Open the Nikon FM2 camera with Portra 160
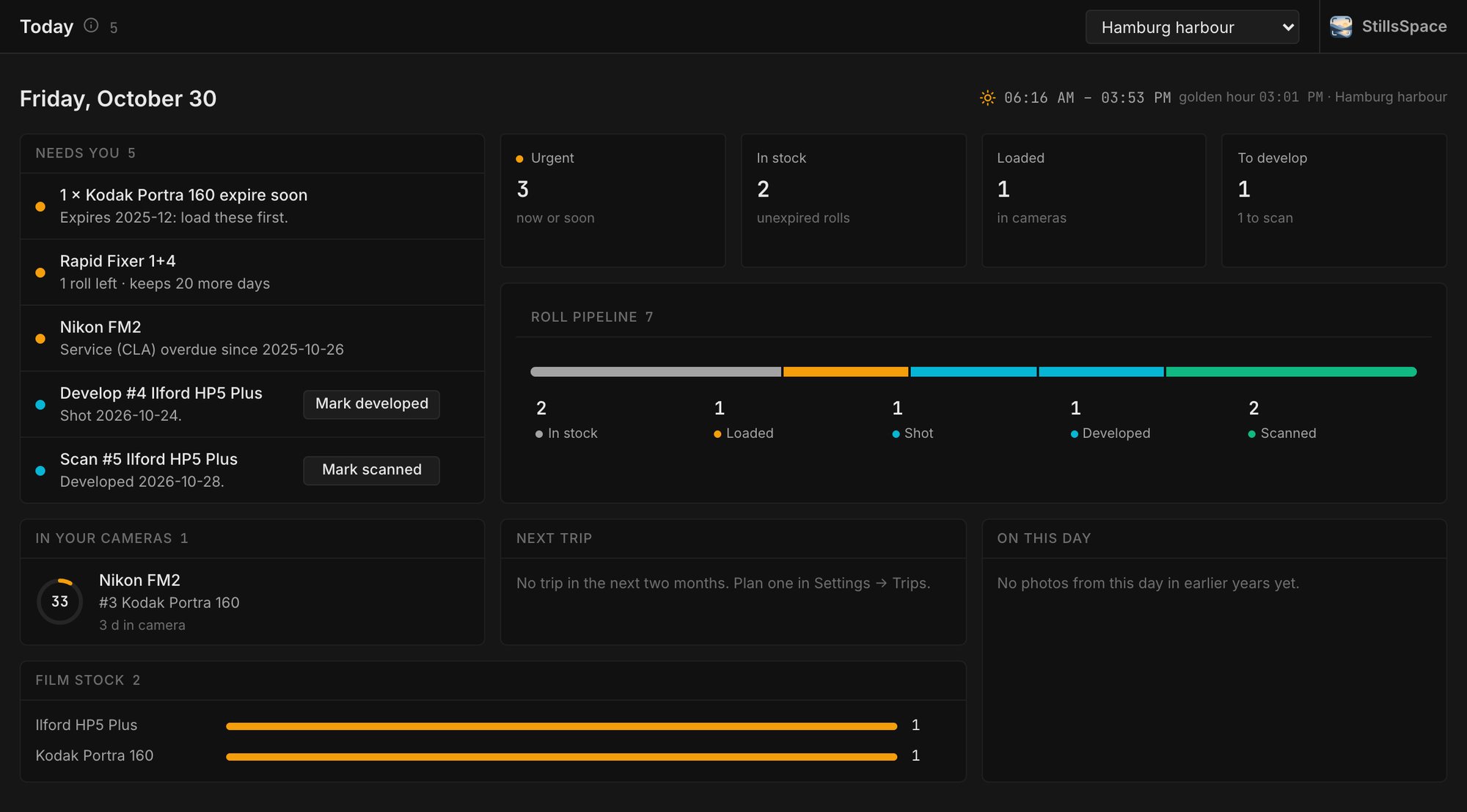This screenshot has width=1467, height=812. (x=252, y=601)
